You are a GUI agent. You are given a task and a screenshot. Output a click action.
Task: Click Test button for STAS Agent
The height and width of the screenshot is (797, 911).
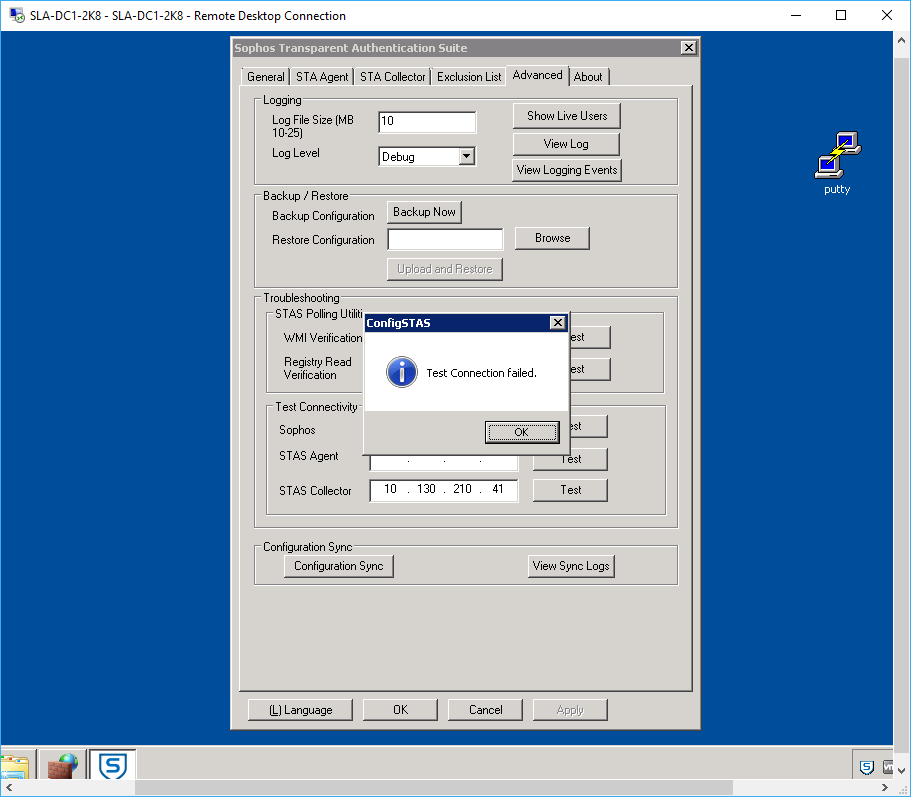point(570,459)
